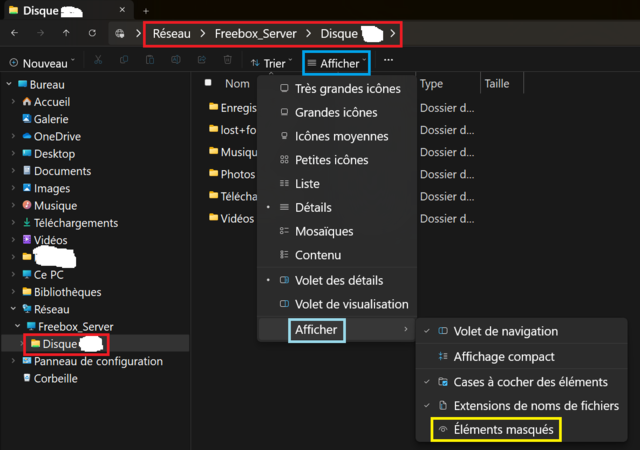Select the Vidéos folder in file list

(231, 218)
